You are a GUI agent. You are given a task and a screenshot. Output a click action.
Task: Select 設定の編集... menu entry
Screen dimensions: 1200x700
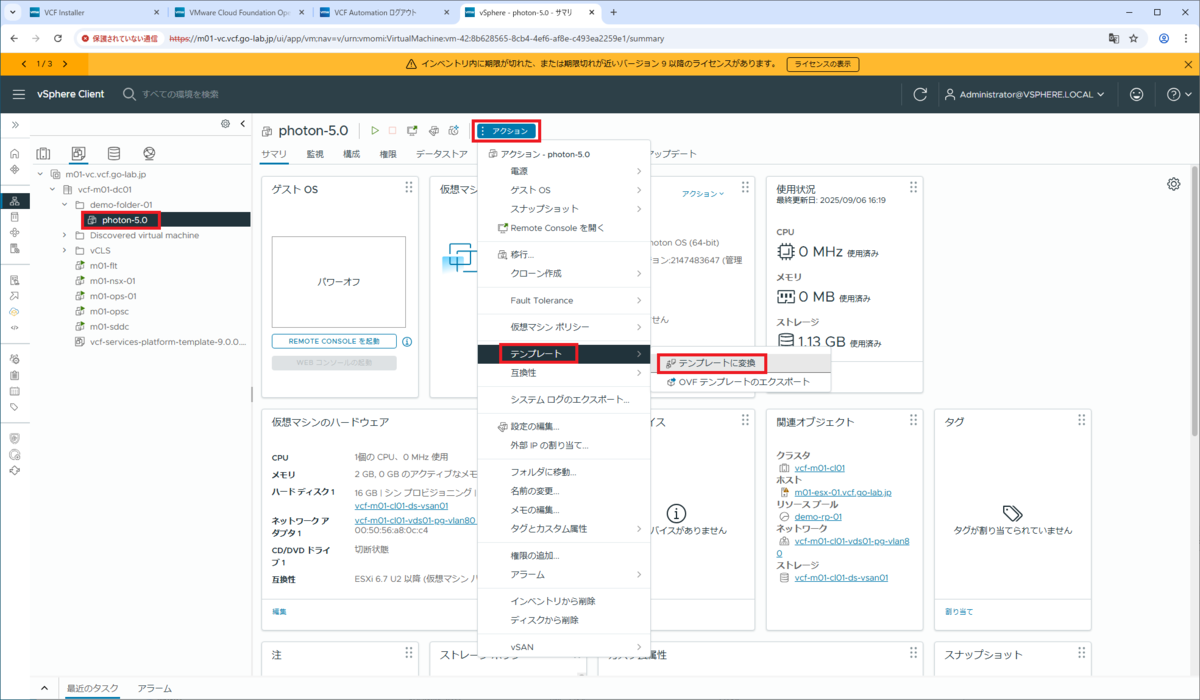coord(565,426)
